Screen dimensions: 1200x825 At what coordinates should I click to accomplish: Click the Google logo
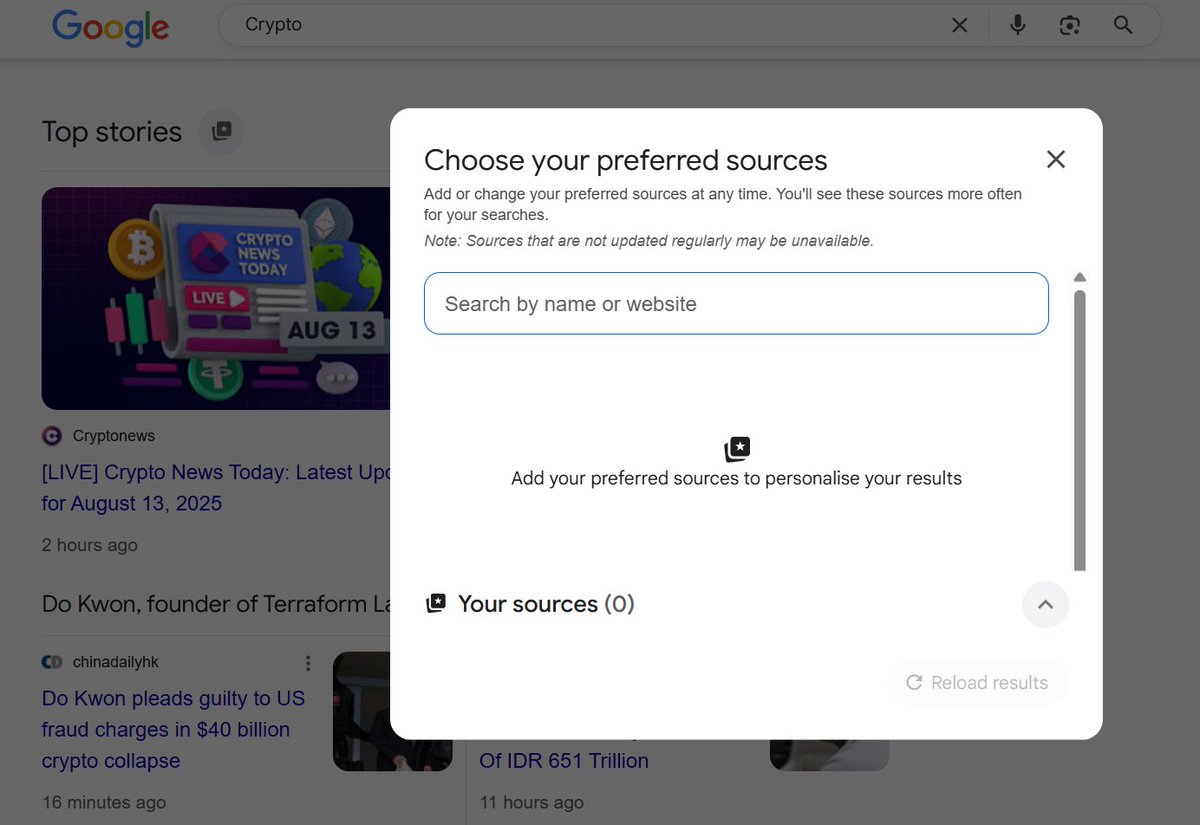point(111,26)
